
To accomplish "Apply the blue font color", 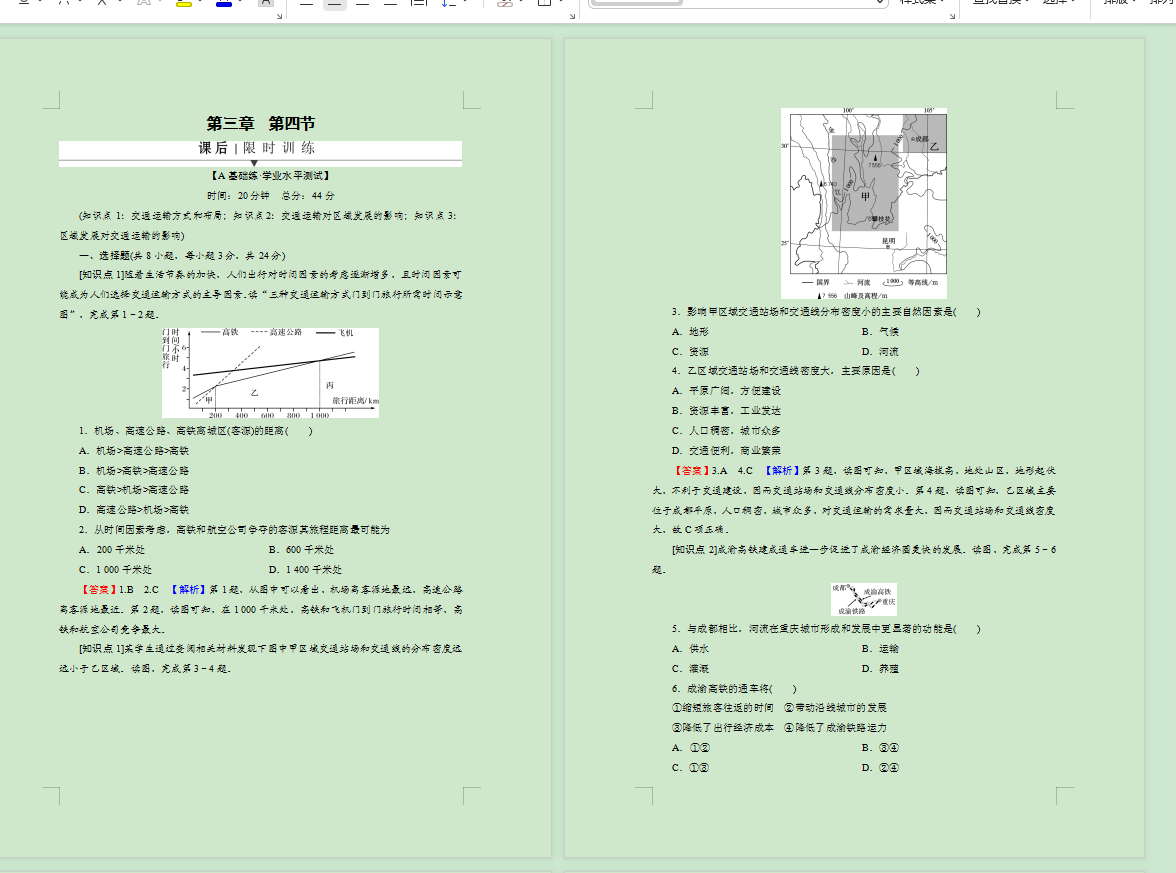I will [x=224, y=4].
